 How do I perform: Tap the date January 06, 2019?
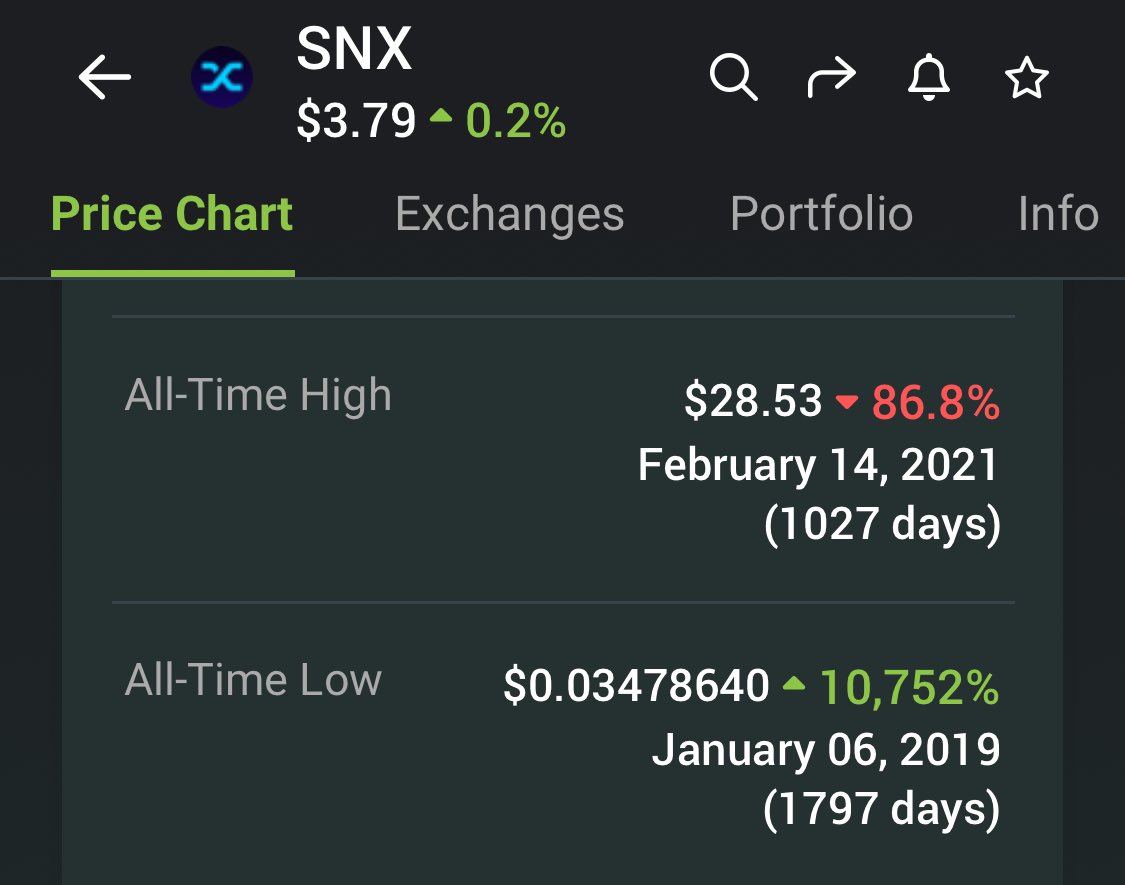(826, 749)
